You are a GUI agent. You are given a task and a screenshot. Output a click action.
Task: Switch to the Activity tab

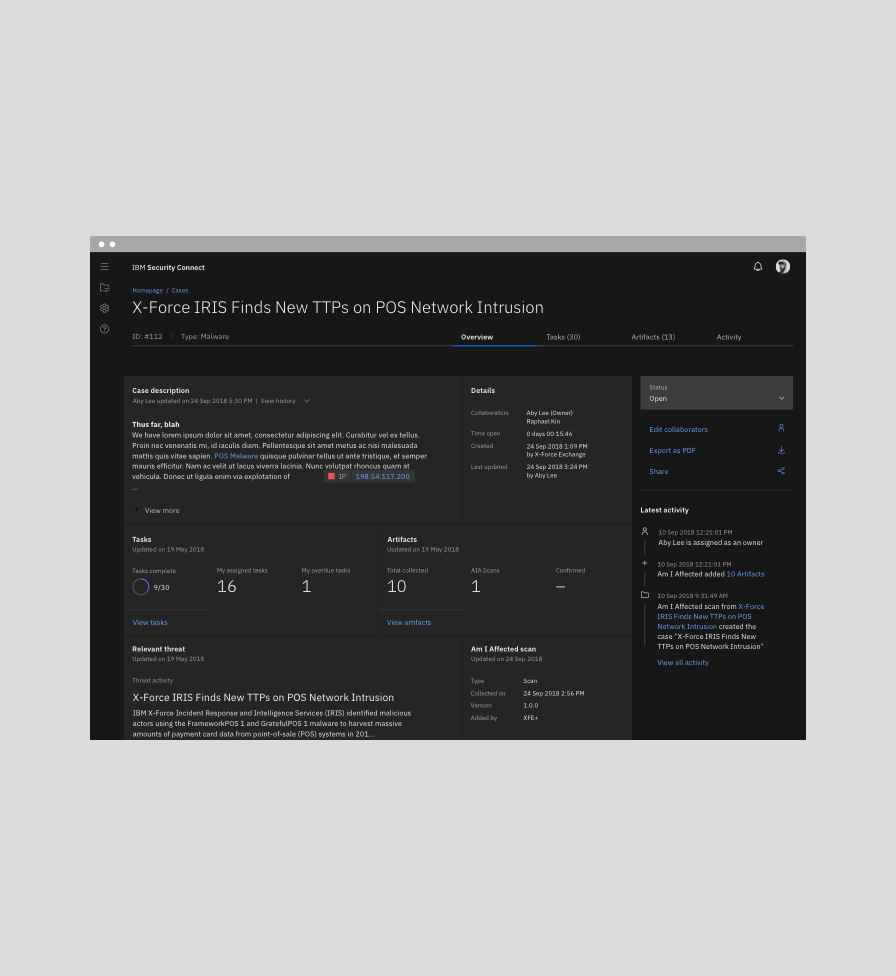coord(729,337)
